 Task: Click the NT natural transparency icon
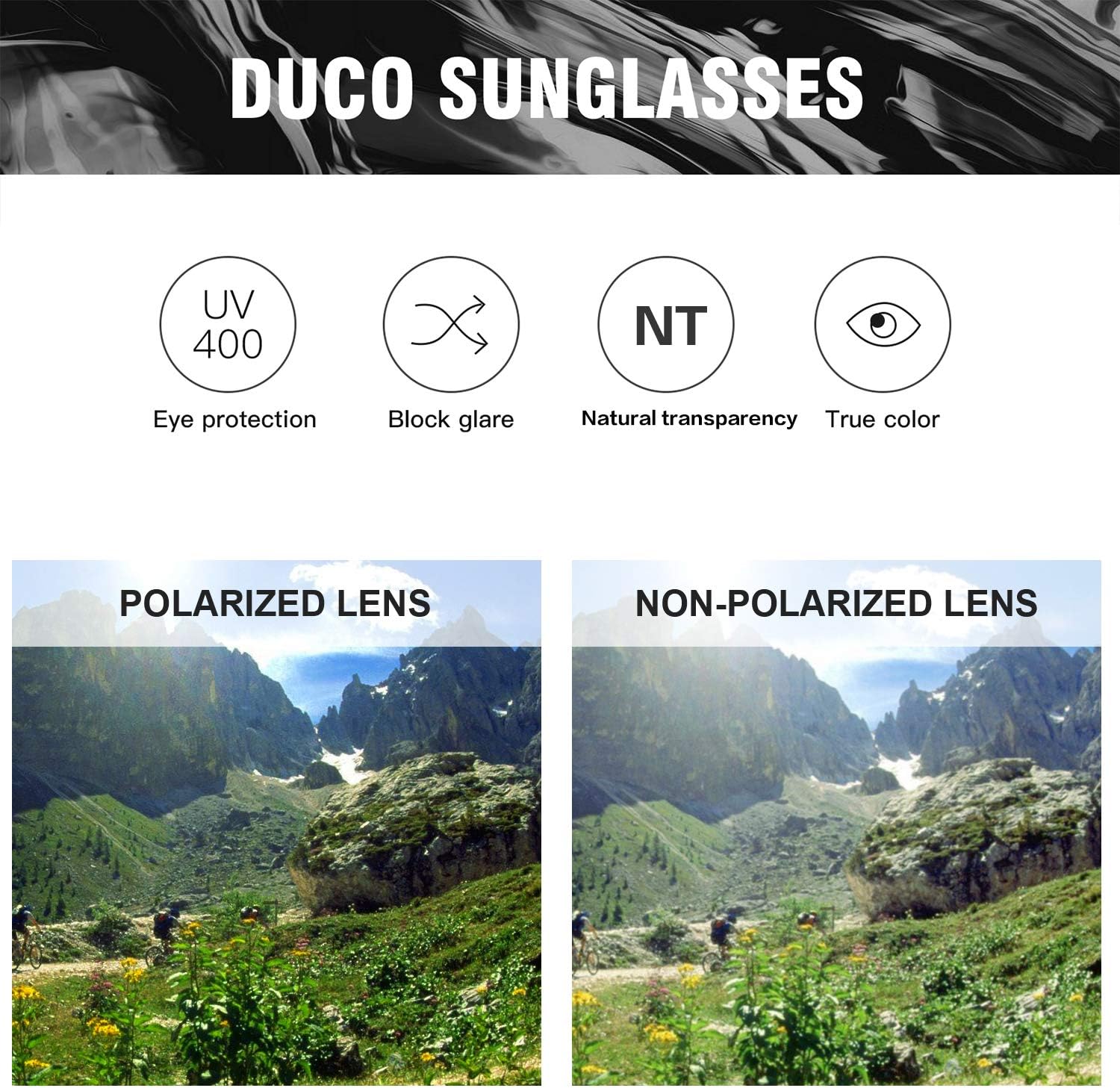point(665,324)
